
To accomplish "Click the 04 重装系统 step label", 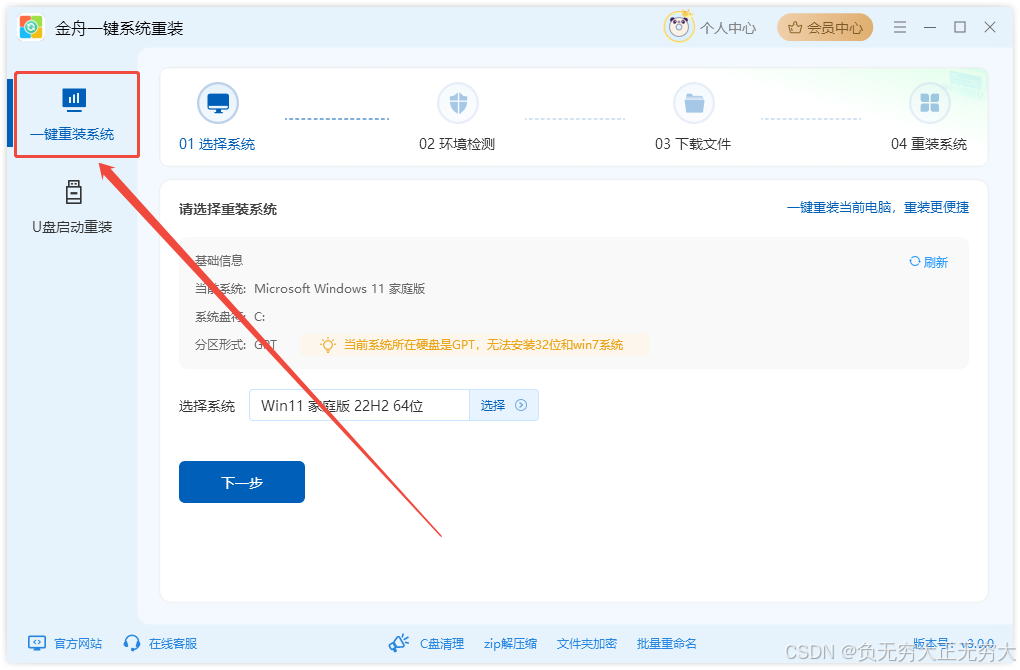I will [929, 144].
